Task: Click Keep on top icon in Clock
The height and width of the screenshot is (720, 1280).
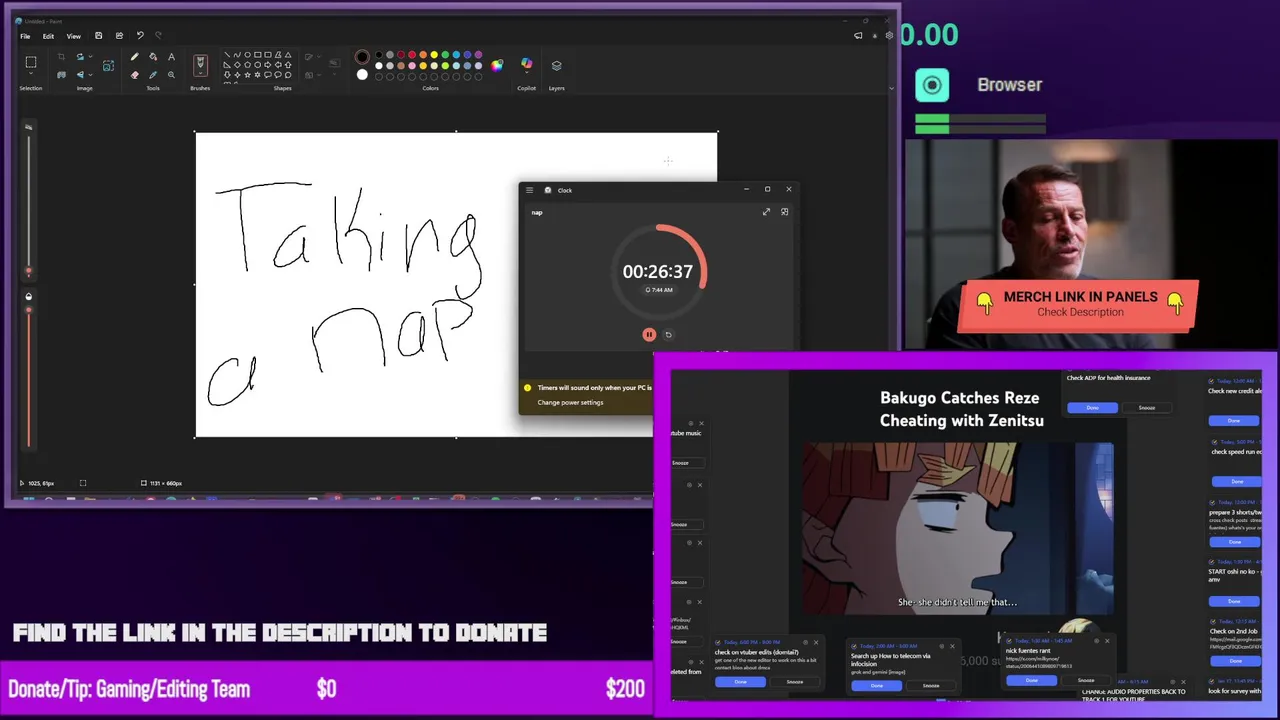Action: pyautogui.click(x=784, y=212)
